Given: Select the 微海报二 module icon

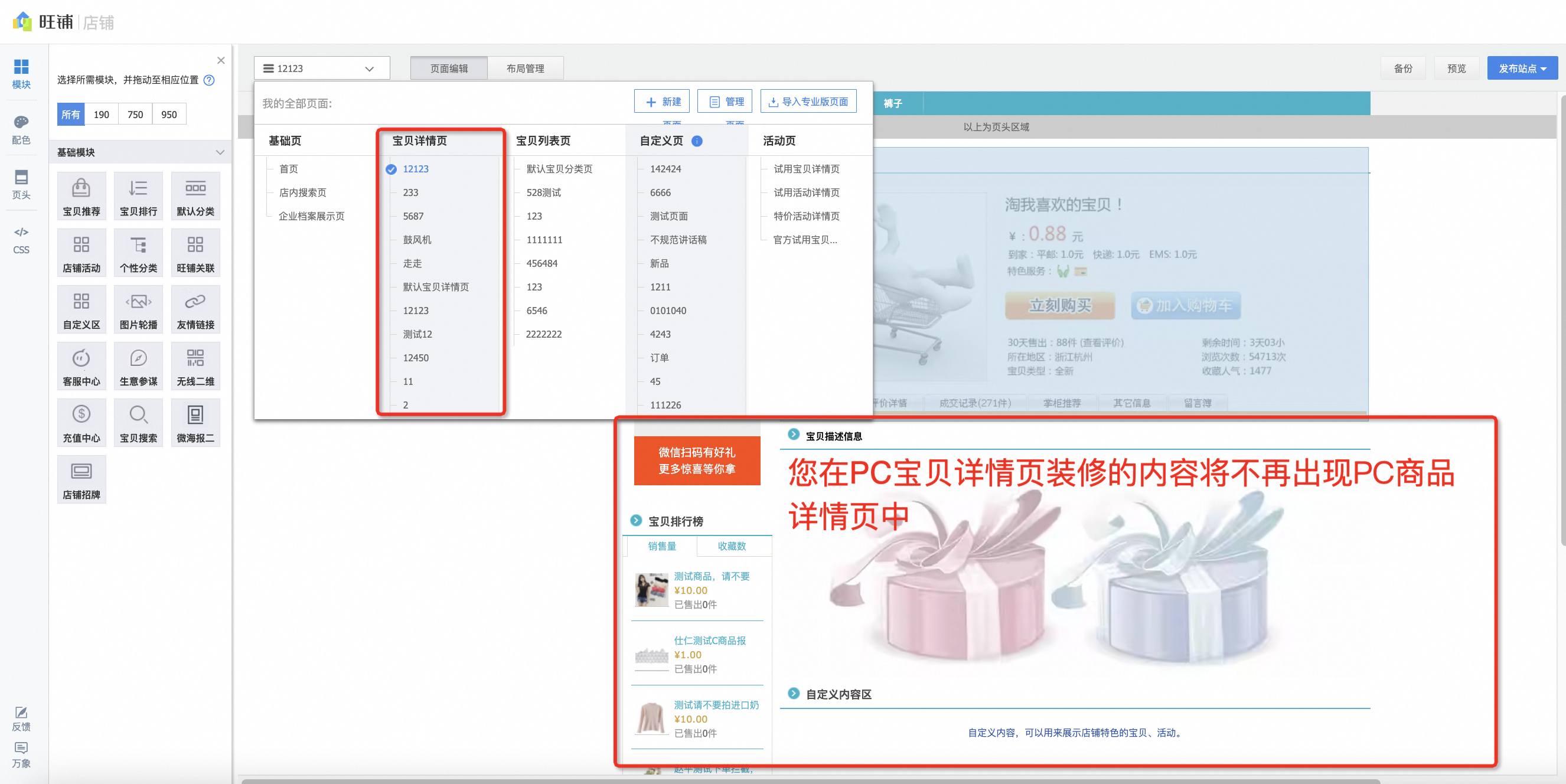Looking at the screenshot, I should (x=195, y=422).
